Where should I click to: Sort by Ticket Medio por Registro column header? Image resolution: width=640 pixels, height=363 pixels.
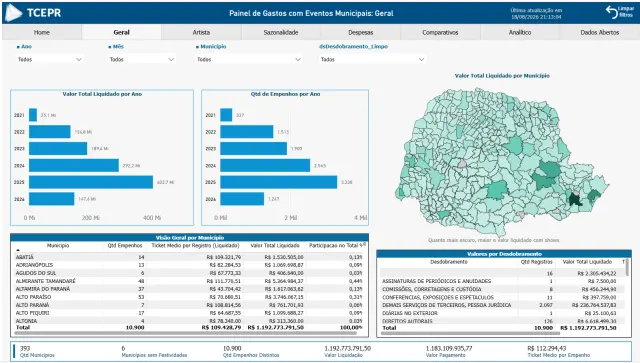[195, 246]
